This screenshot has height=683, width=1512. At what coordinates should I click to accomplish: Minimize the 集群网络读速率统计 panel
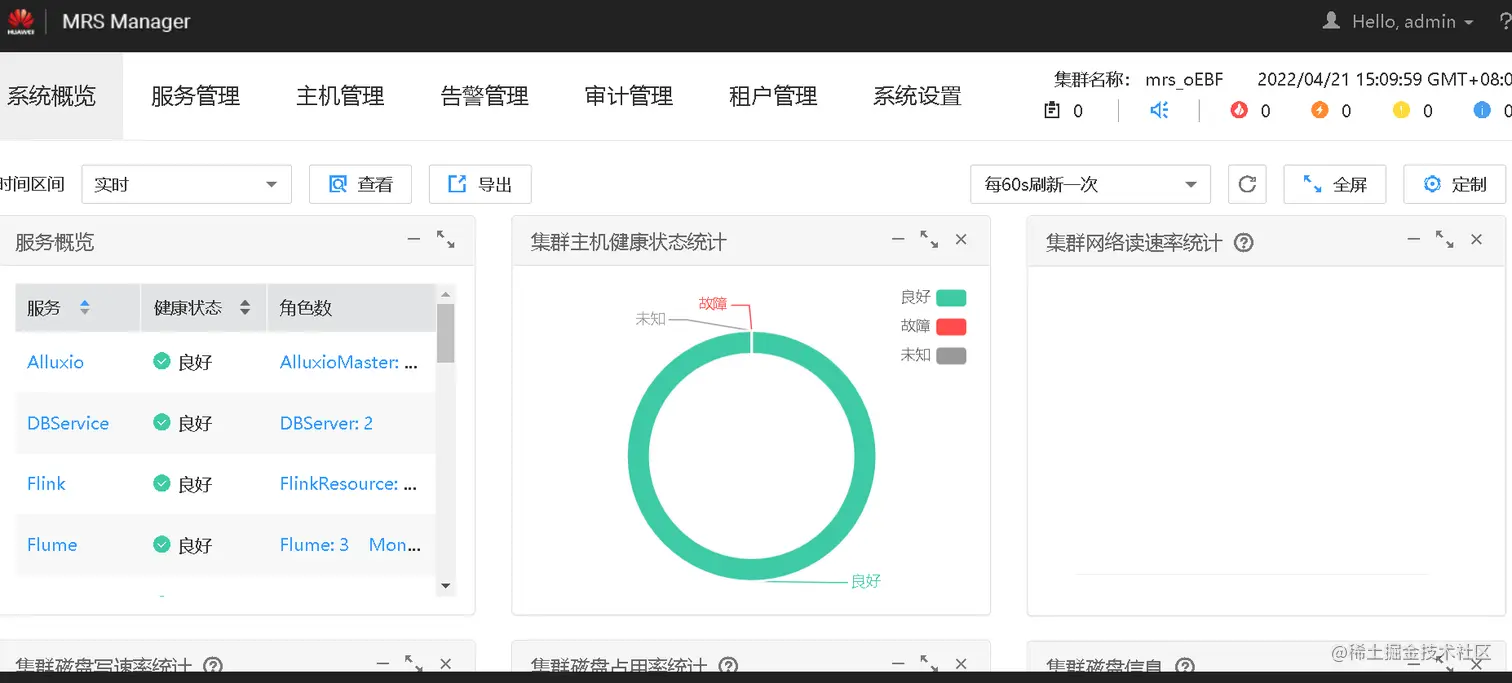(x=1413, y=239)
